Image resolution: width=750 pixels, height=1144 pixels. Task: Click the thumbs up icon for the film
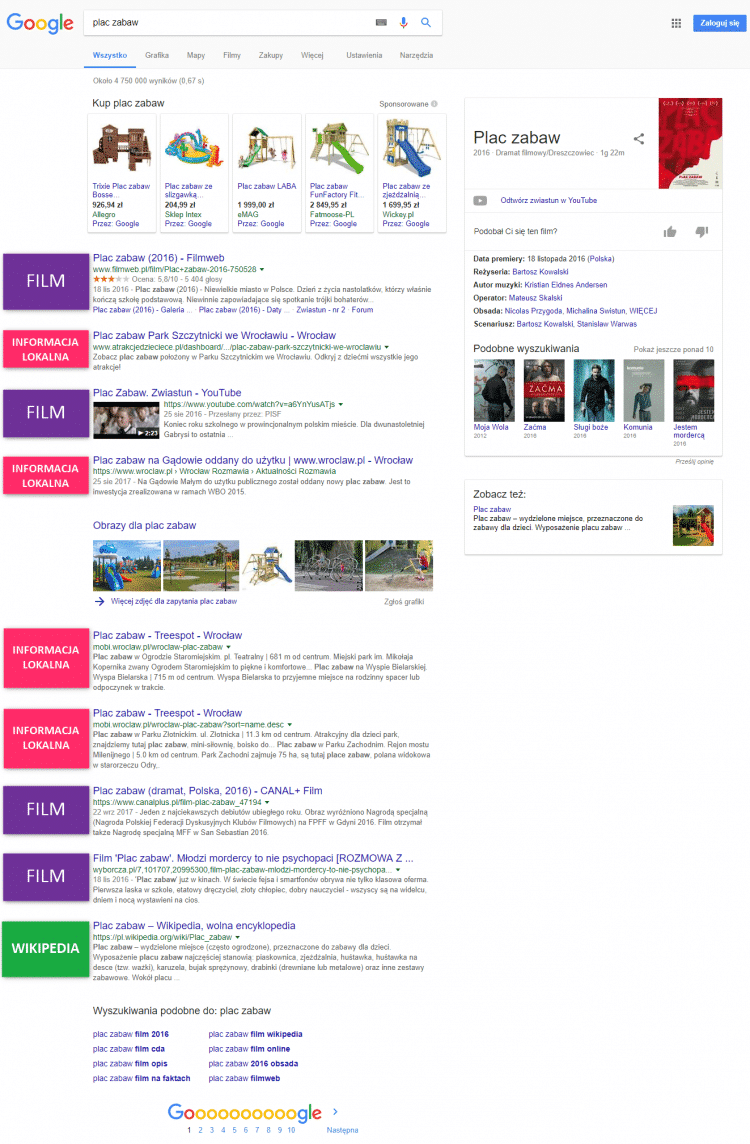tap(670, 232)
